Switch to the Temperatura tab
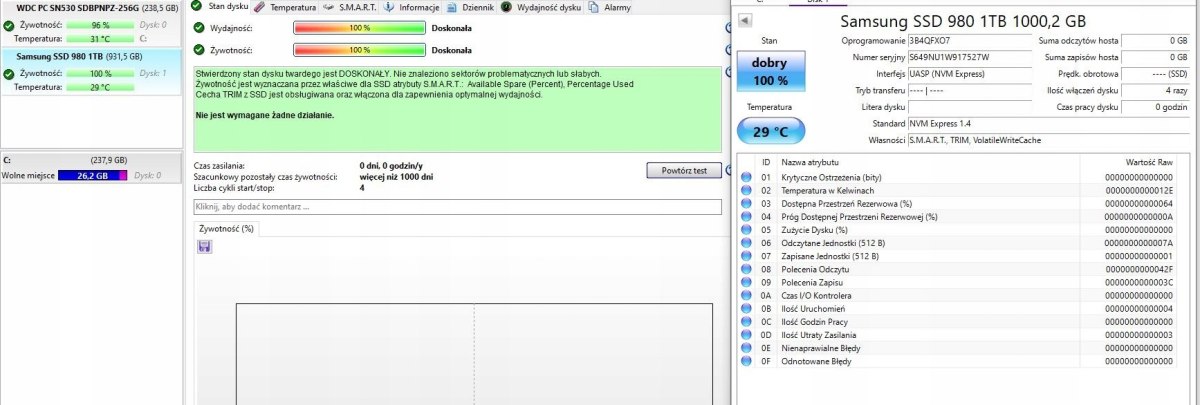The image size is (1200, 405). pos(285,6)
